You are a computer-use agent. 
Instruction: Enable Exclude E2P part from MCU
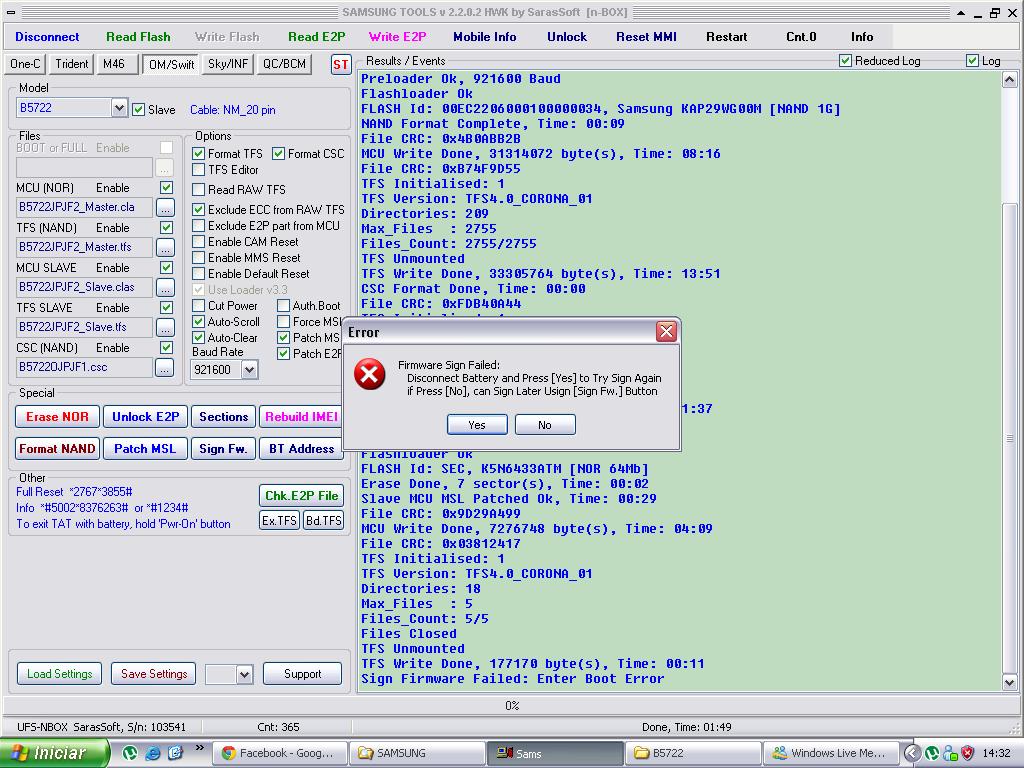coord(199,226)
